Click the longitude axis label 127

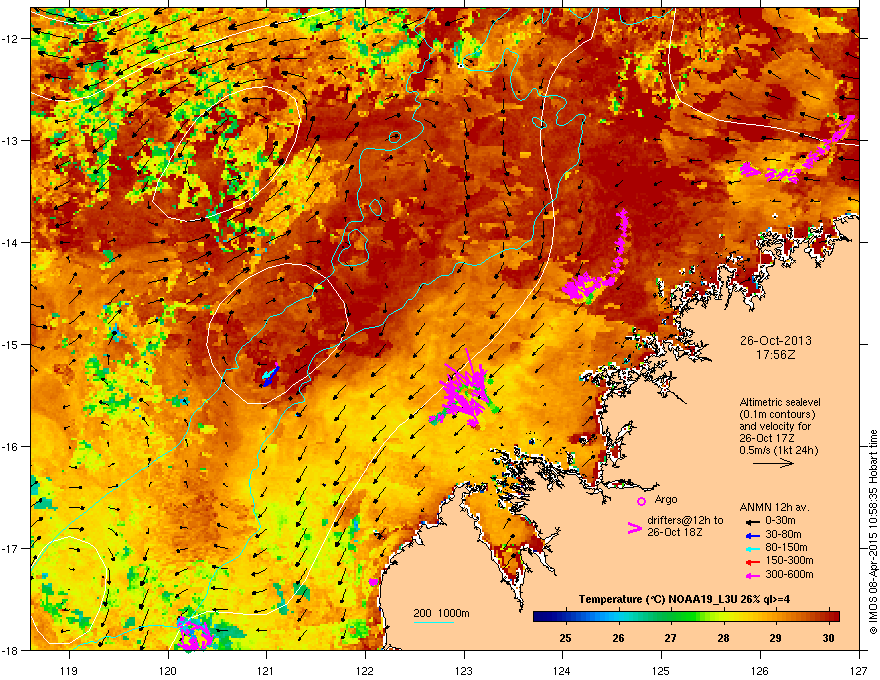(859, 670)
